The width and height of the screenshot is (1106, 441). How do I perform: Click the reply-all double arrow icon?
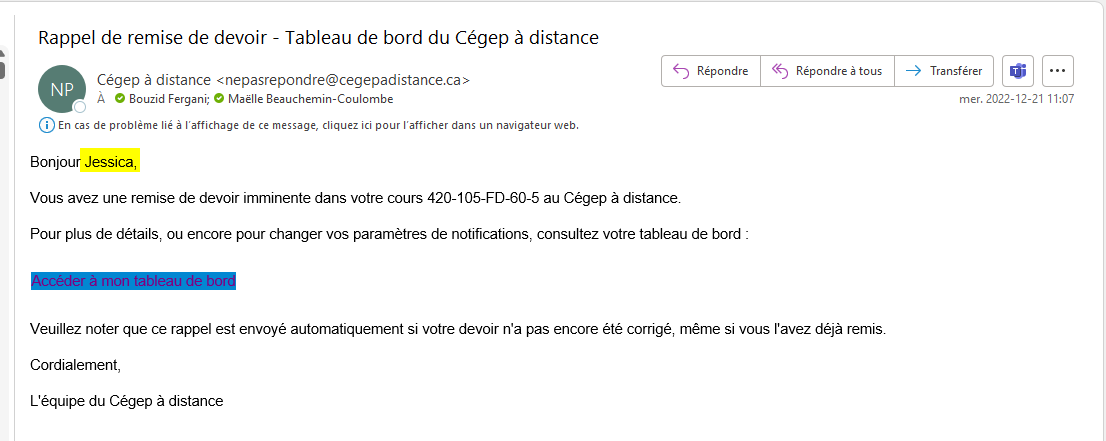click(779, 71)
